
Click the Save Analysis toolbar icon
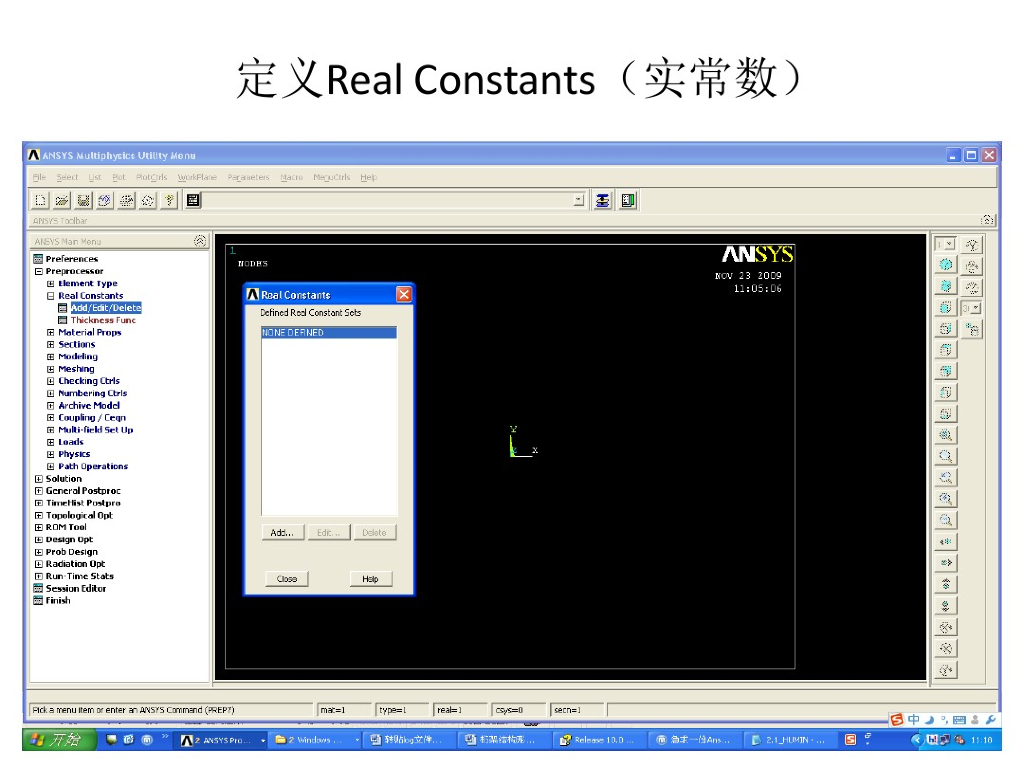[x=84, y=200]
